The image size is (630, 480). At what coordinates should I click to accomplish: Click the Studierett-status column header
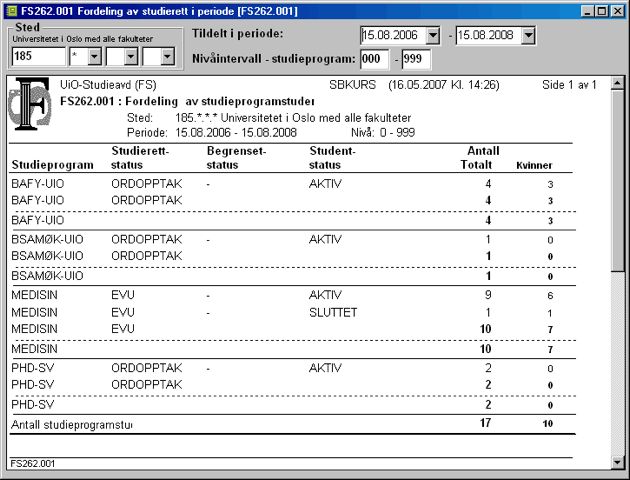tap(140, 158)
